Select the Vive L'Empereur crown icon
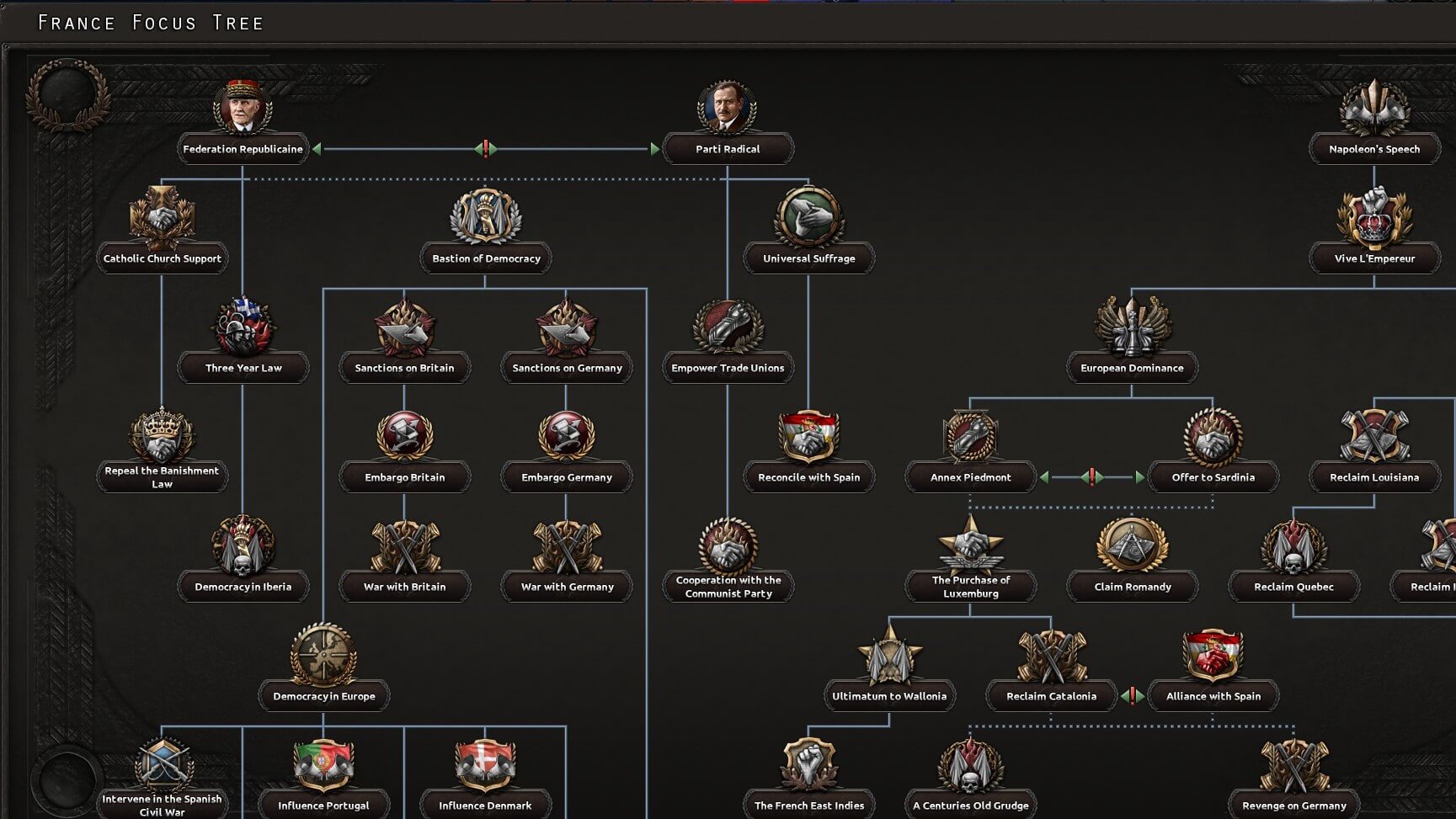The image size is (1456, 819). pyautogui.click(x=1374, y=217)
